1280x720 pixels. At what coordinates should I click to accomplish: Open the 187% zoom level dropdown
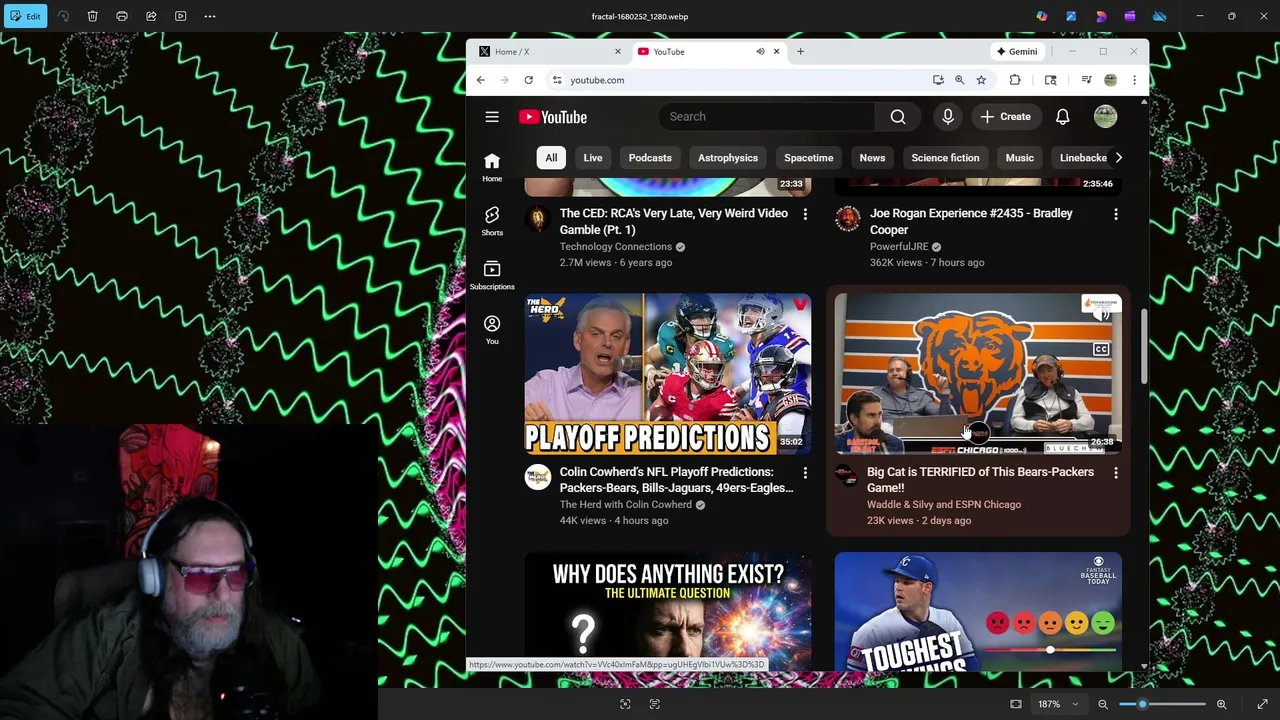click(x=1057, y=704)
